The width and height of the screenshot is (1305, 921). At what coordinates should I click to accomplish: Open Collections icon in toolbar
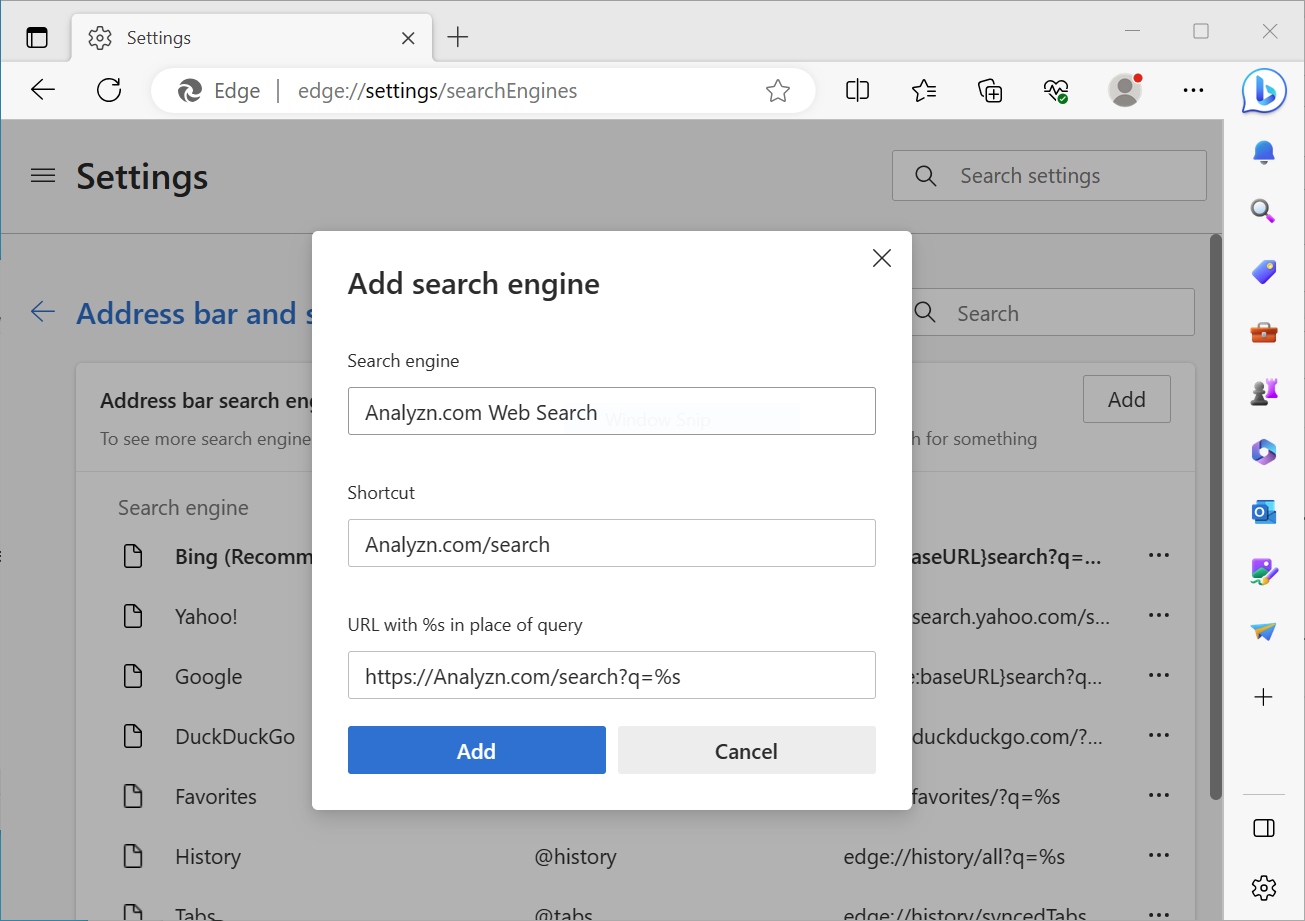coord(990,91)
